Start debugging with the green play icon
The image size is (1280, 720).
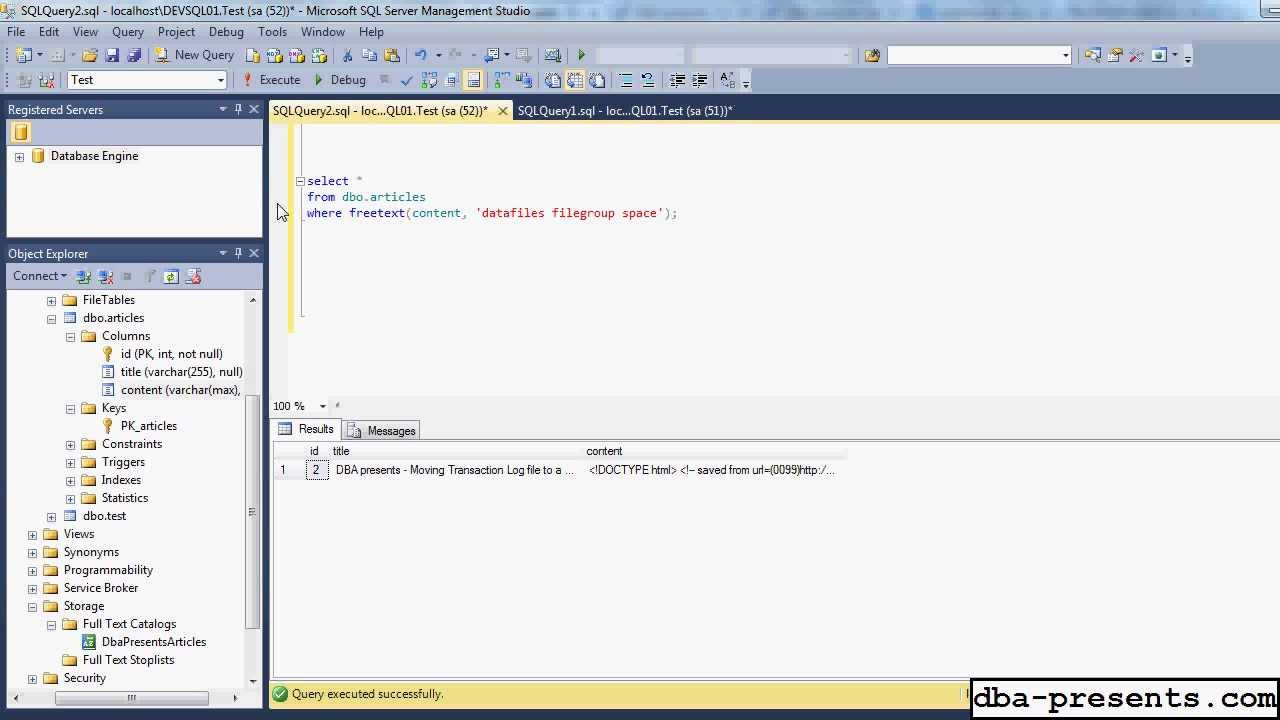coord(581,55)
